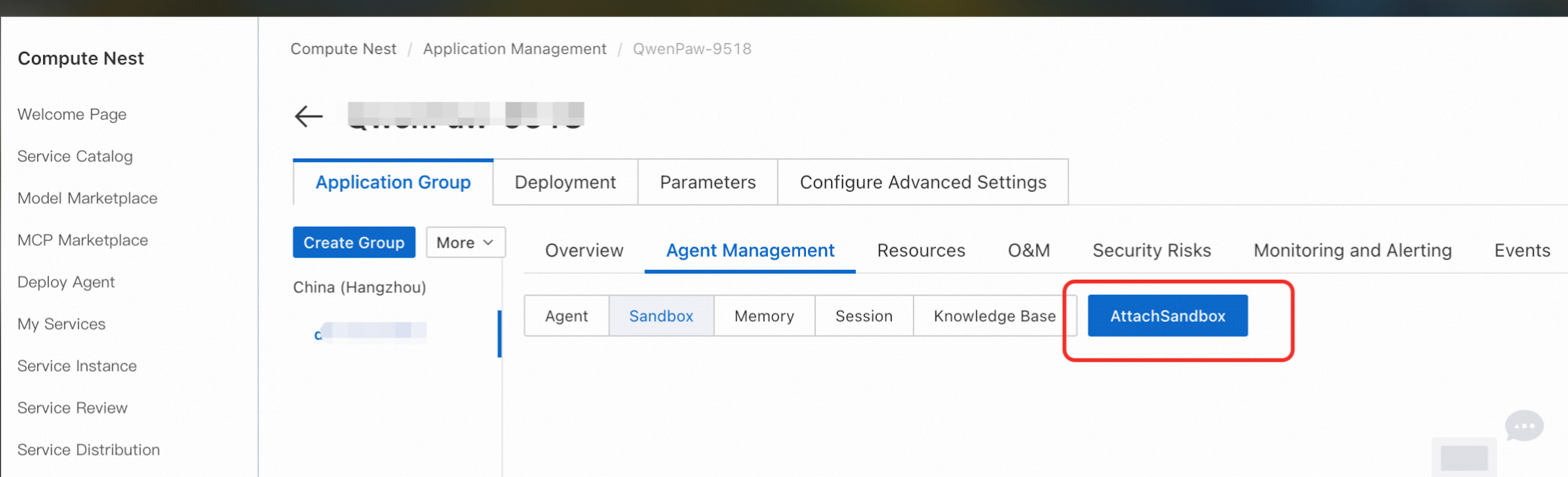The width and height of the screenshot is (1568, 477).
Task: Click the back arrow icon
Action: (309, 116)
